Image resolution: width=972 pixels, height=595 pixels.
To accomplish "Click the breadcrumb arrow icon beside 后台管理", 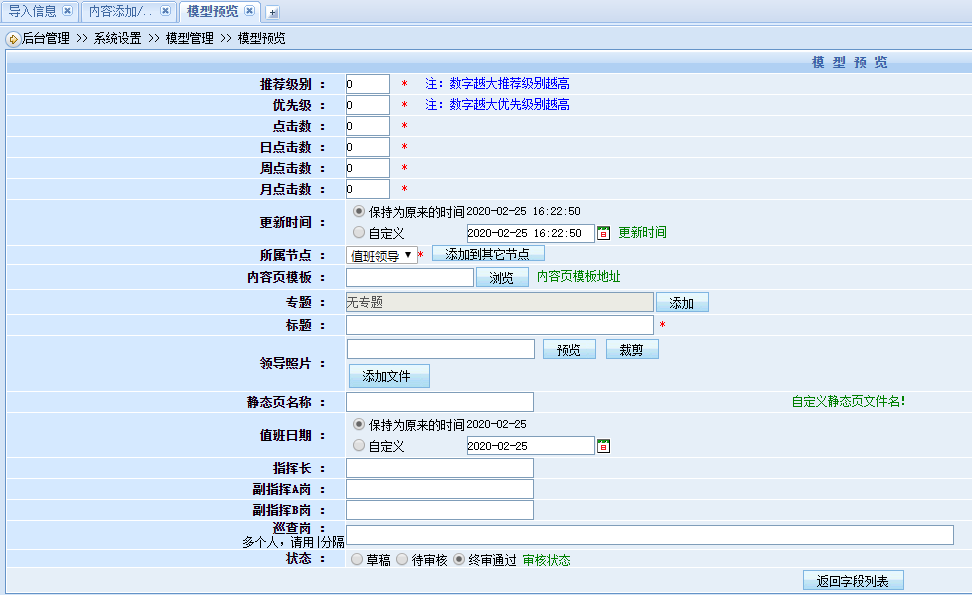I will [x=13, y=39].
